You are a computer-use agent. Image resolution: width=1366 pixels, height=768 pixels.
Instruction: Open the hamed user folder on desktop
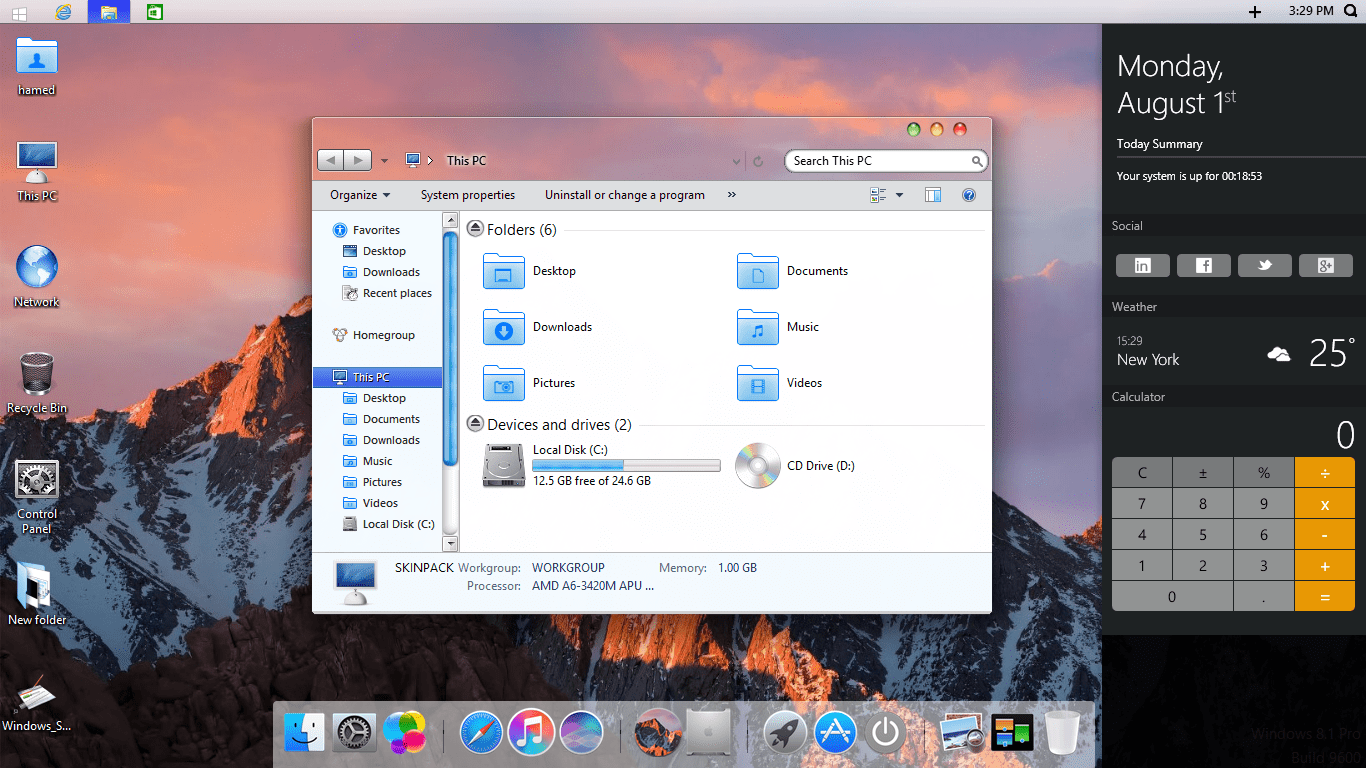tap(37, 65)
